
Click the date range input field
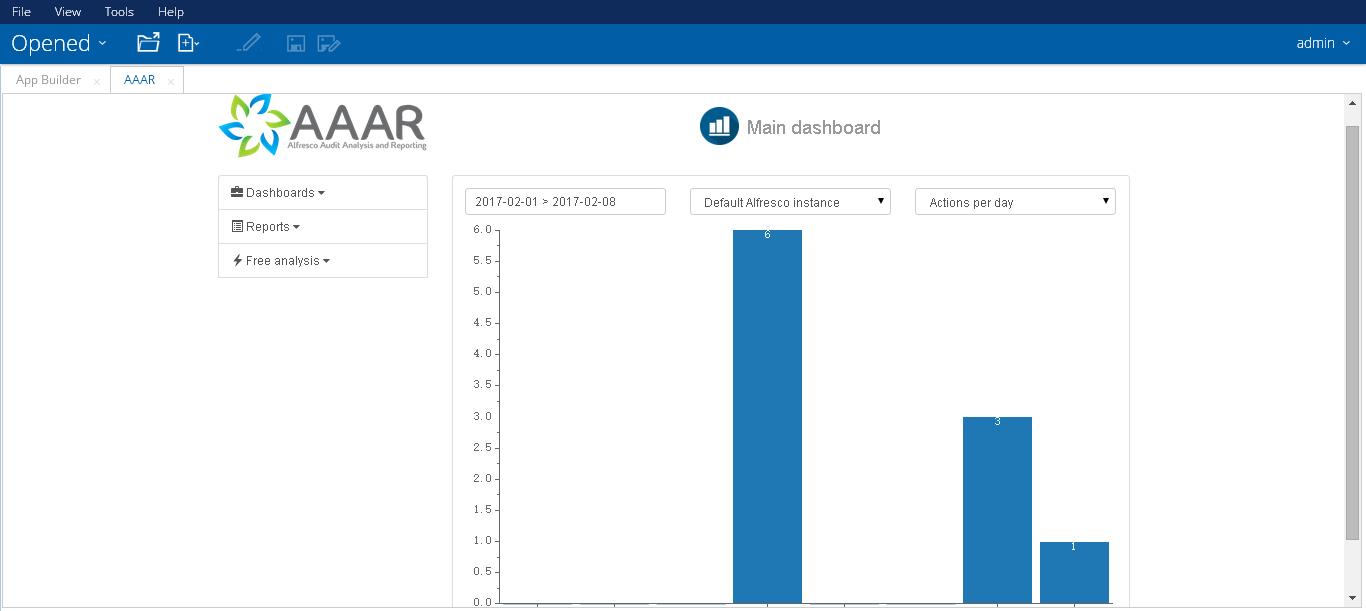(x=565, y=202)
